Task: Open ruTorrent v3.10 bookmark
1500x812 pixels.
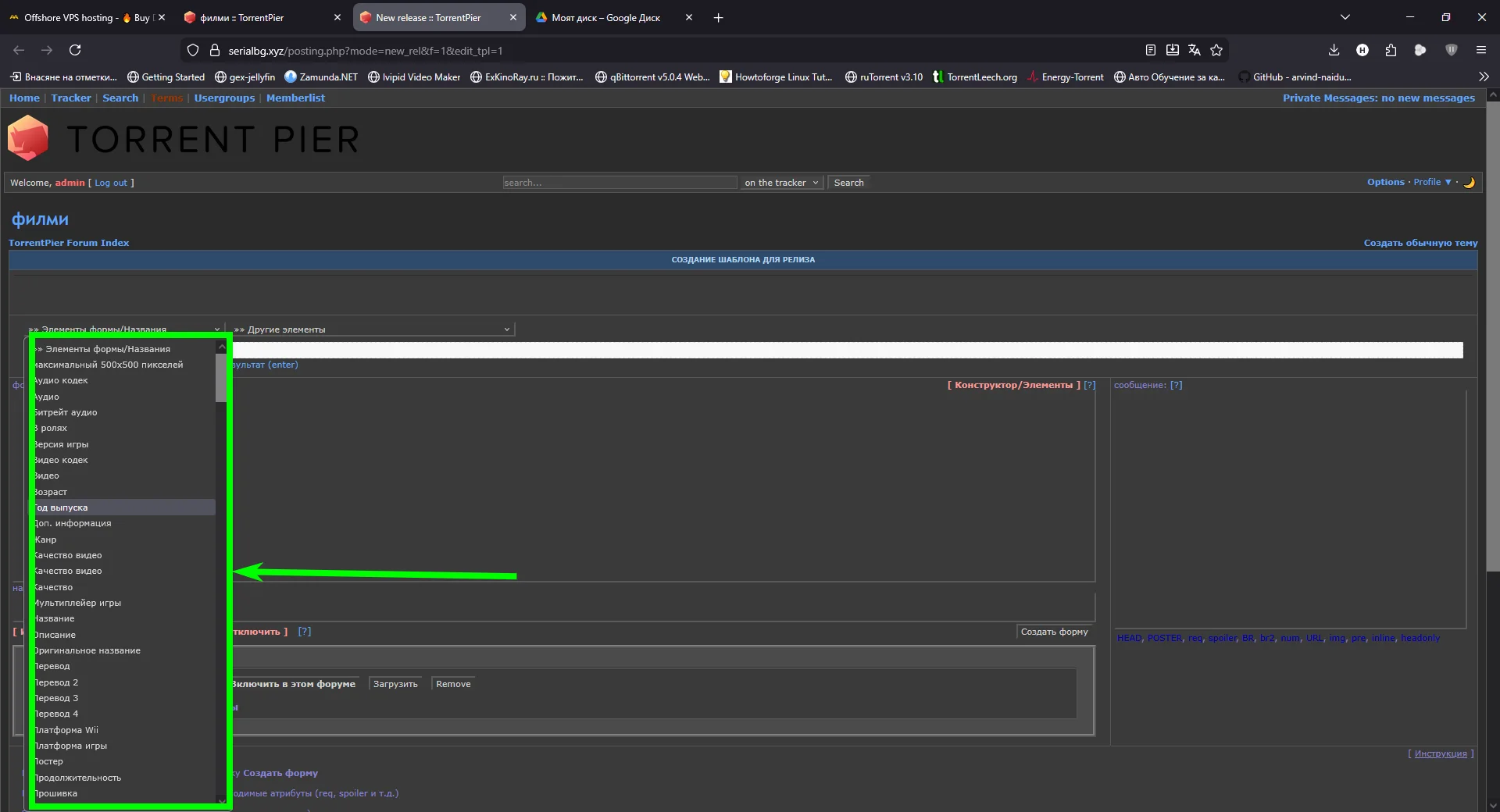Action: (x=884, y=77)
